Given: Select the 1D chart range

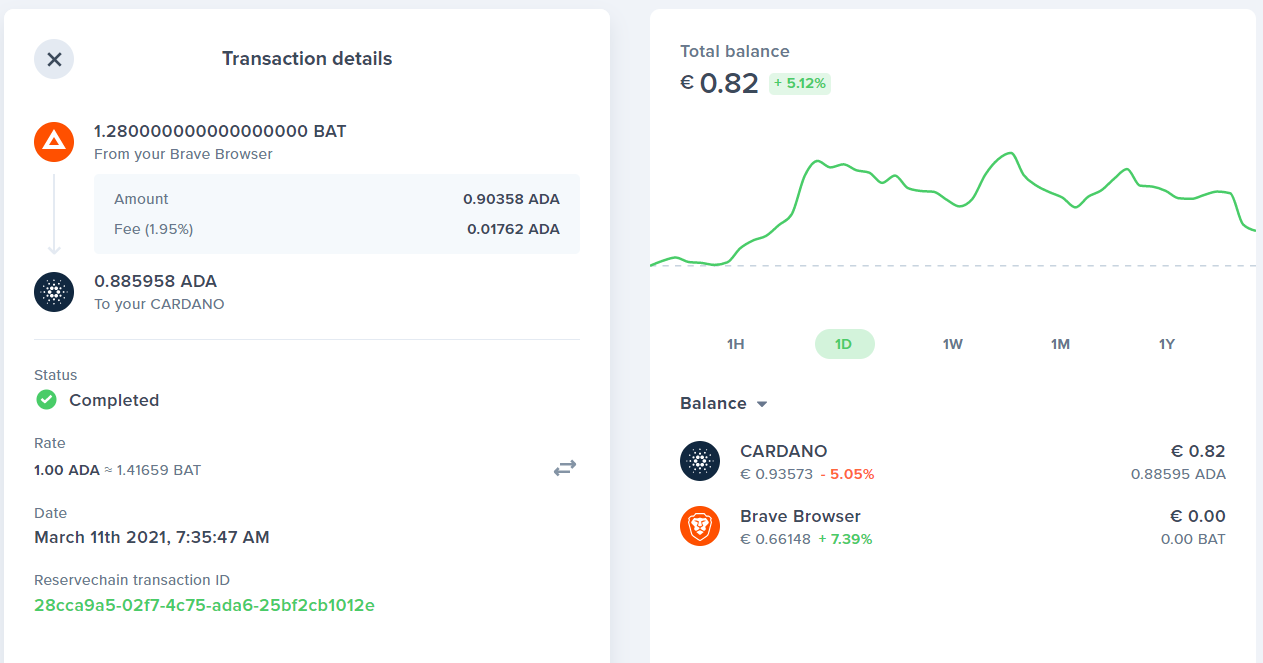Looking at the screenshot, I should point(844,344).
